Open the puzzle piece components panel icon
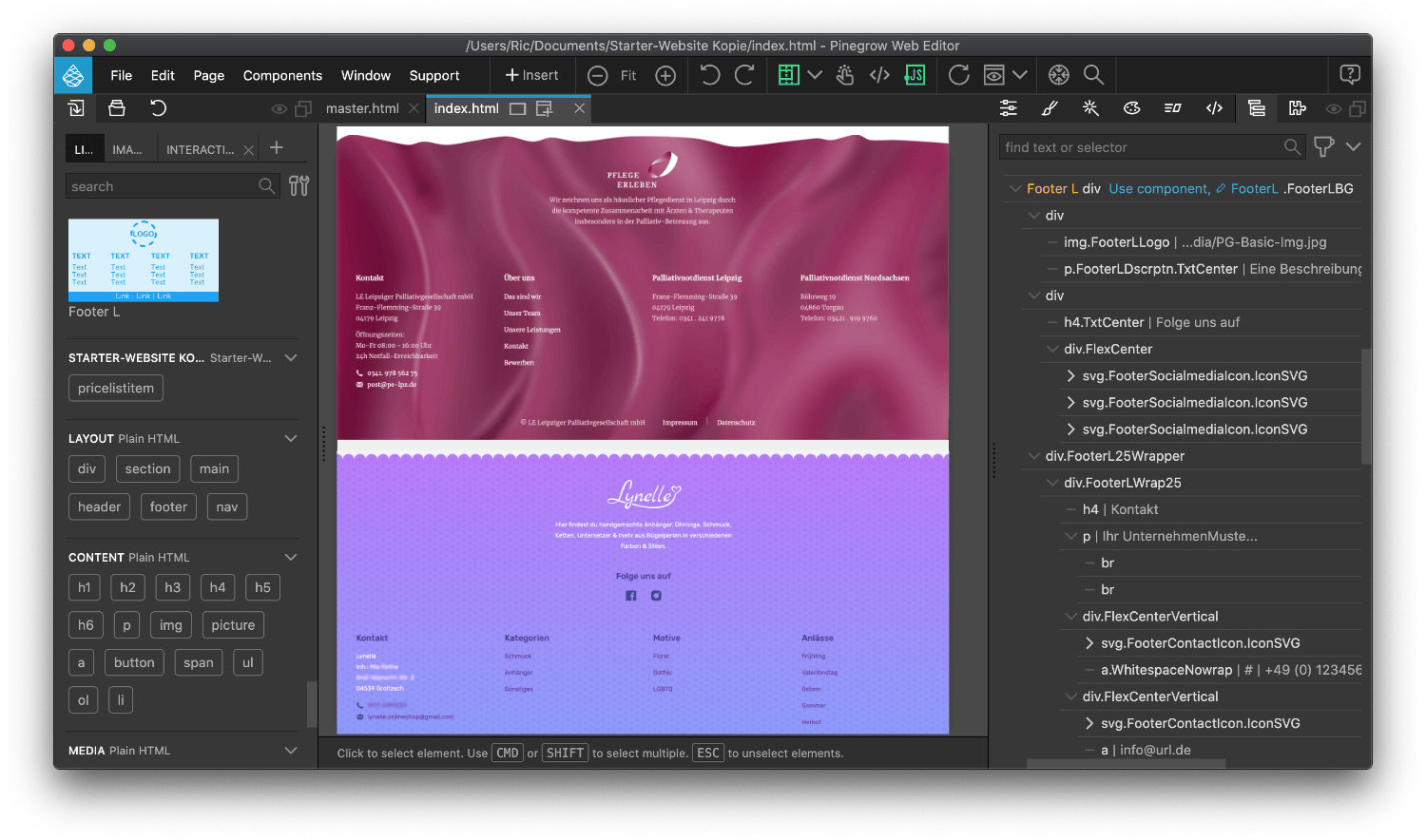Viewport: 1426px width, 840px height. tap(1298, 108)
